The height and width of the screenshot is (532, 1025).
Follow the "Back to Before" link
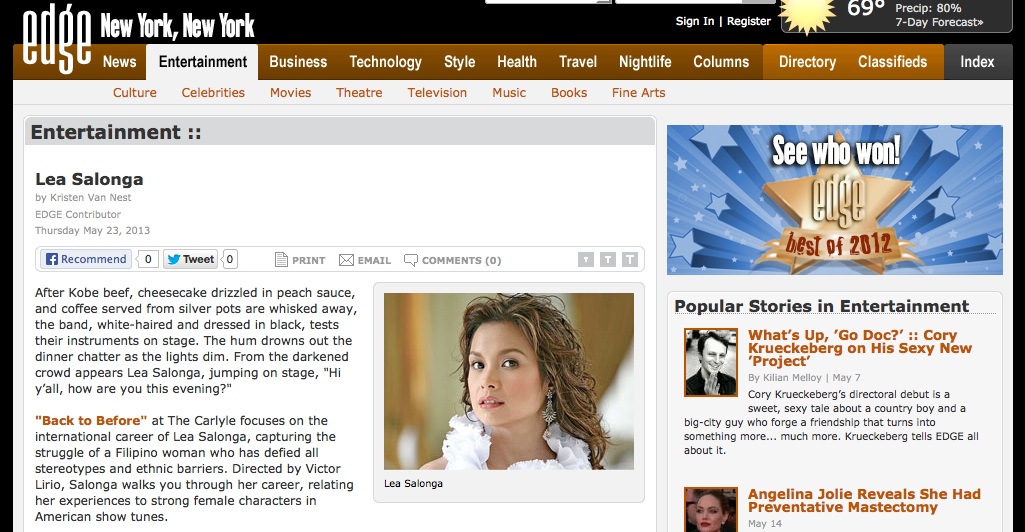[91, 421]
